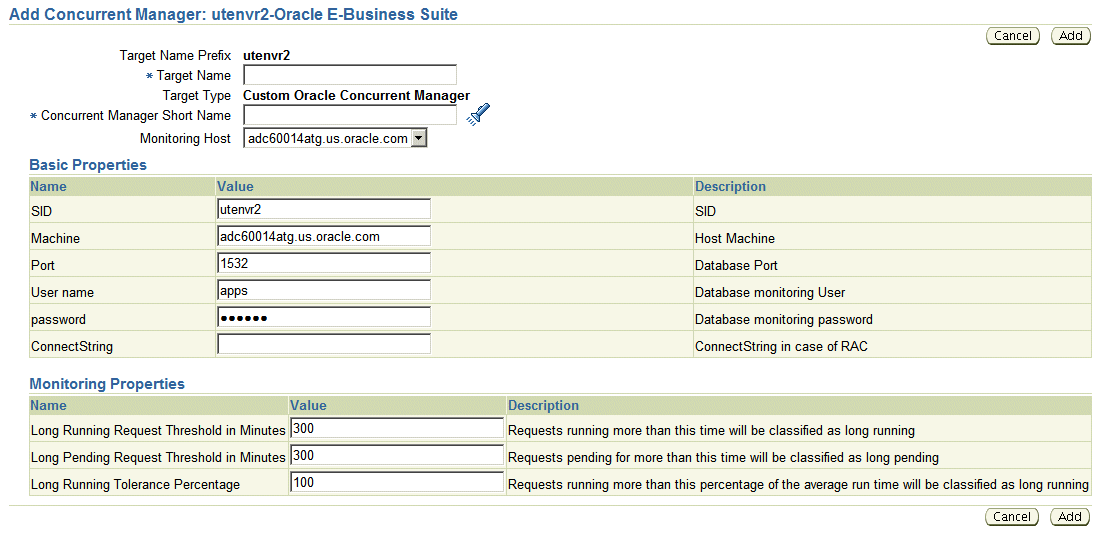Image resolution: width=1101 pixels, height=534 pixels.
Task: Click the Long Pending Request Threshold field
Action: coord(397,455)
